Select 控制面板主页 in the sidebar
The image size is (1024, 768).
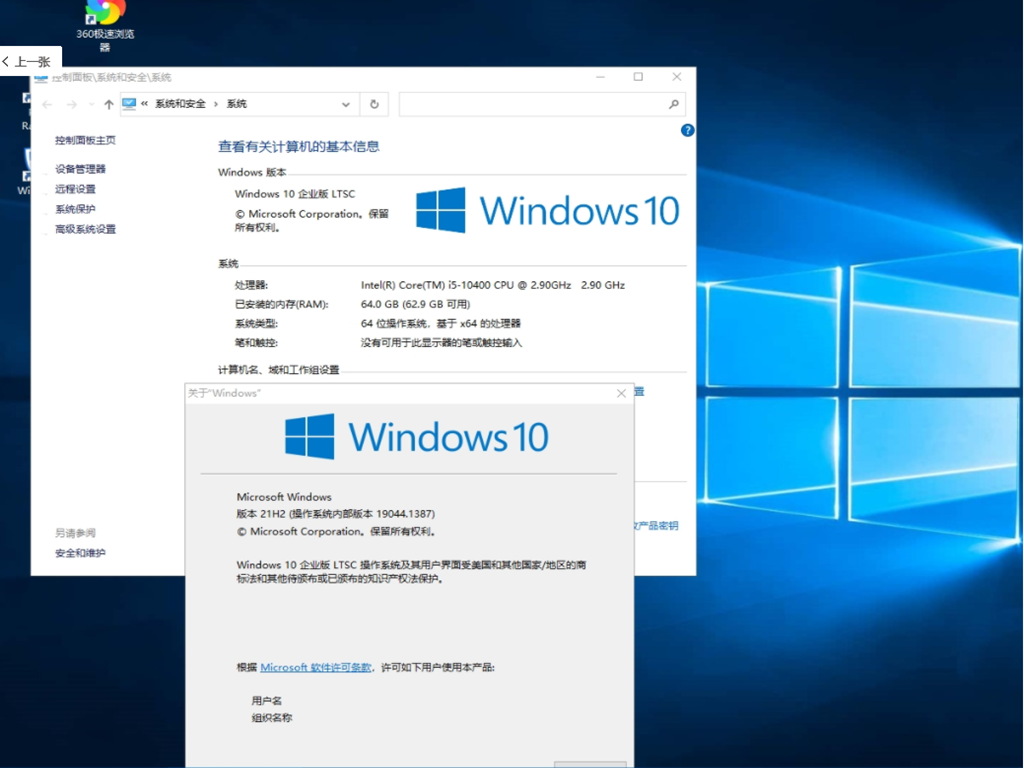pos(84,140)
